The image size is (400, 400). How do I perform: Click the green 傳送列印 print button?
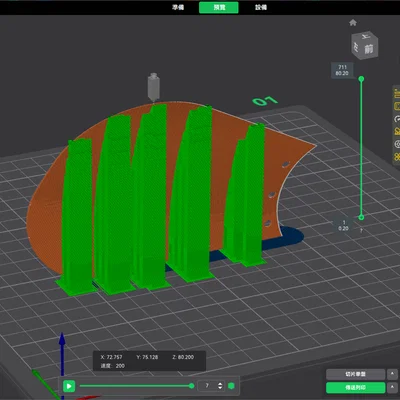click(x=355, y=388)
